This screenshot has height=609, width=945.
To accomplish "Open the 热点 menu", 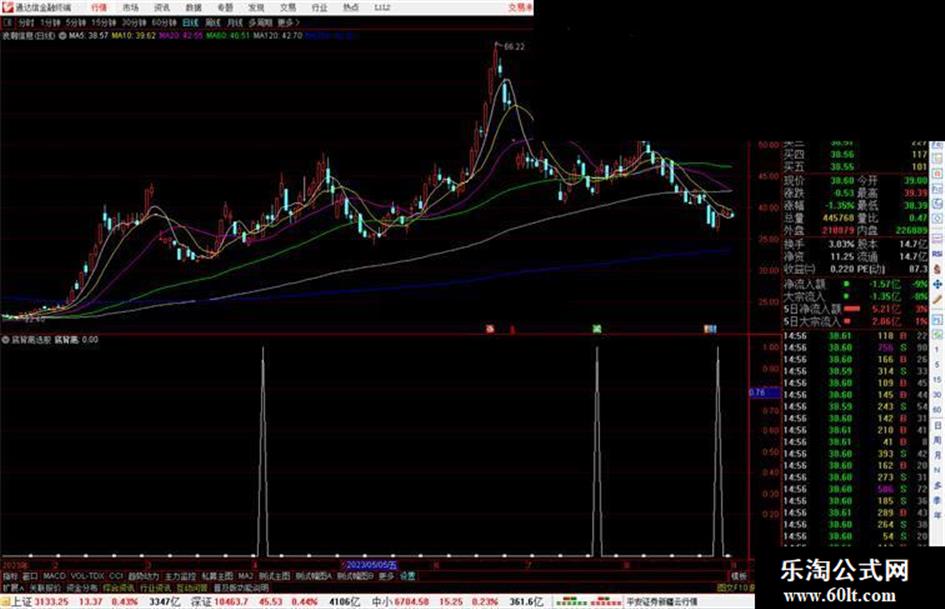I will point(351,8).
